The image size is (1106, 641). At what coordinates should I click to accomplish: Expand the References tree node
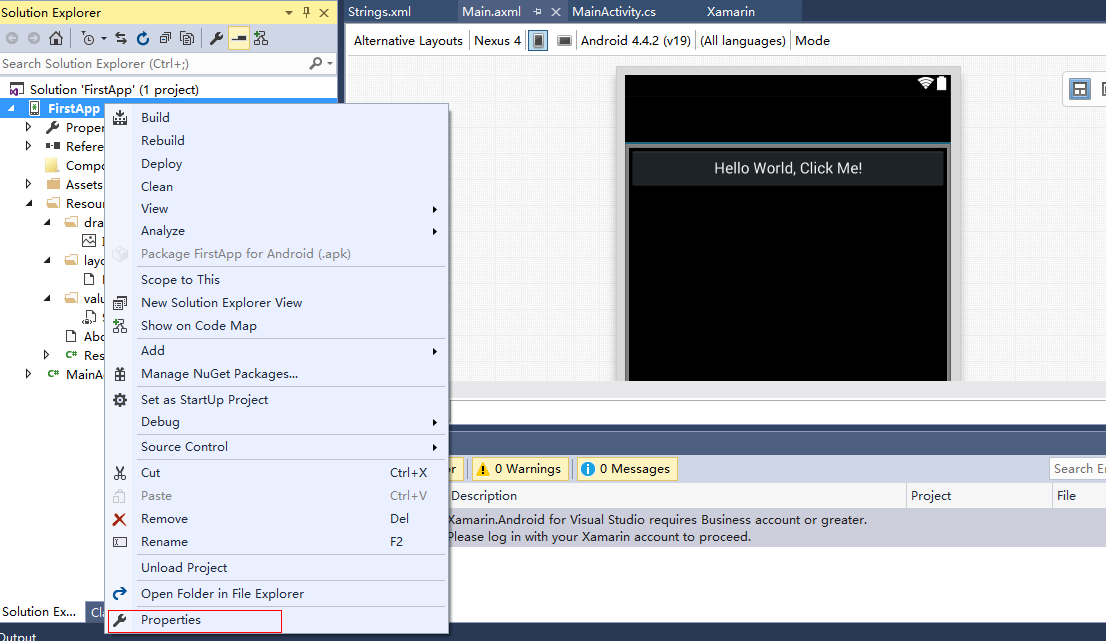(28, 146)
